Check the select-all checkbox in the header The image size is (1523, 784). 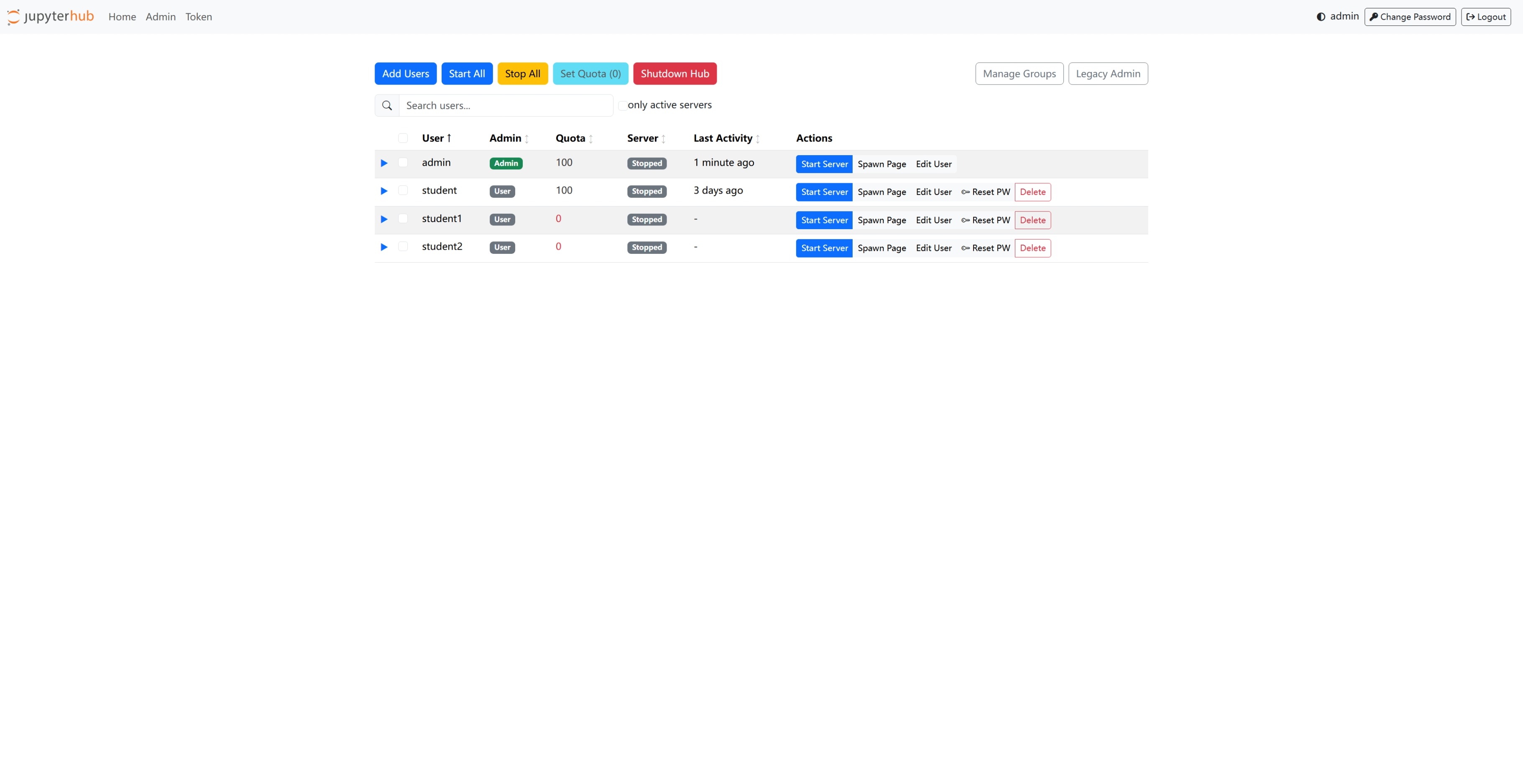click(x=403, y=138)
